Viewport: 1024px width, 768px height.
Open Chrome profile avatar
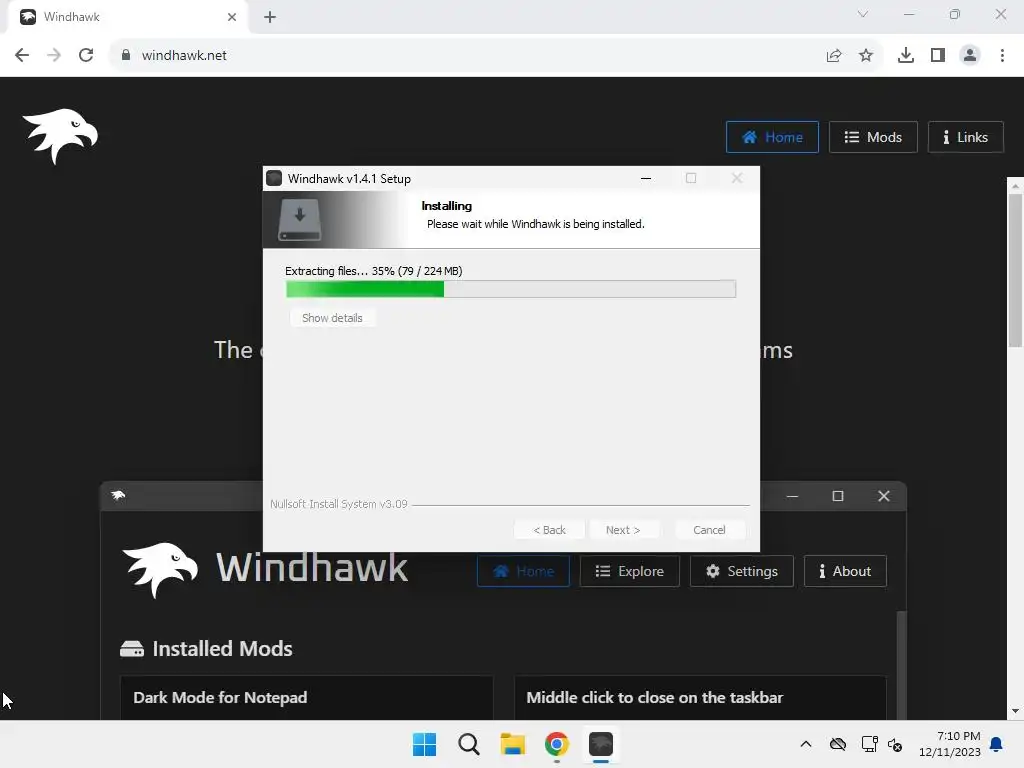pos(970,56)
